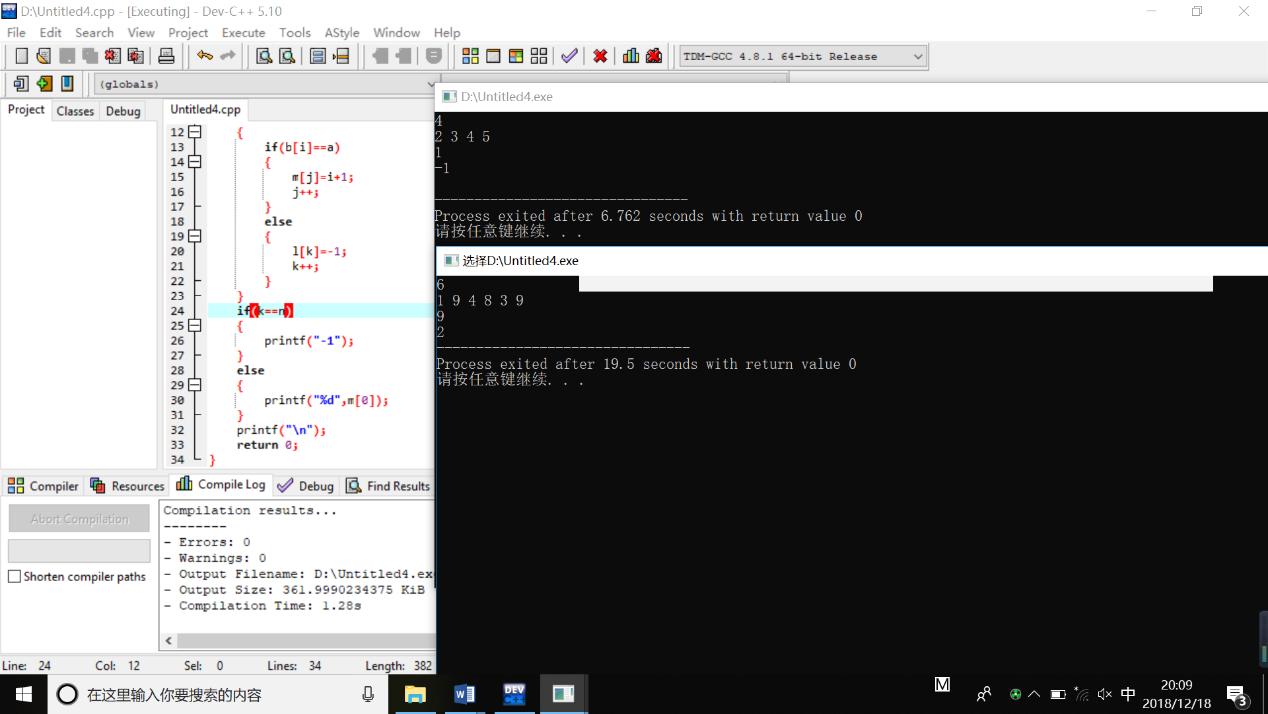Switch to the Find Results tab
Screen dimensions: 1268x714
[388, 486]
